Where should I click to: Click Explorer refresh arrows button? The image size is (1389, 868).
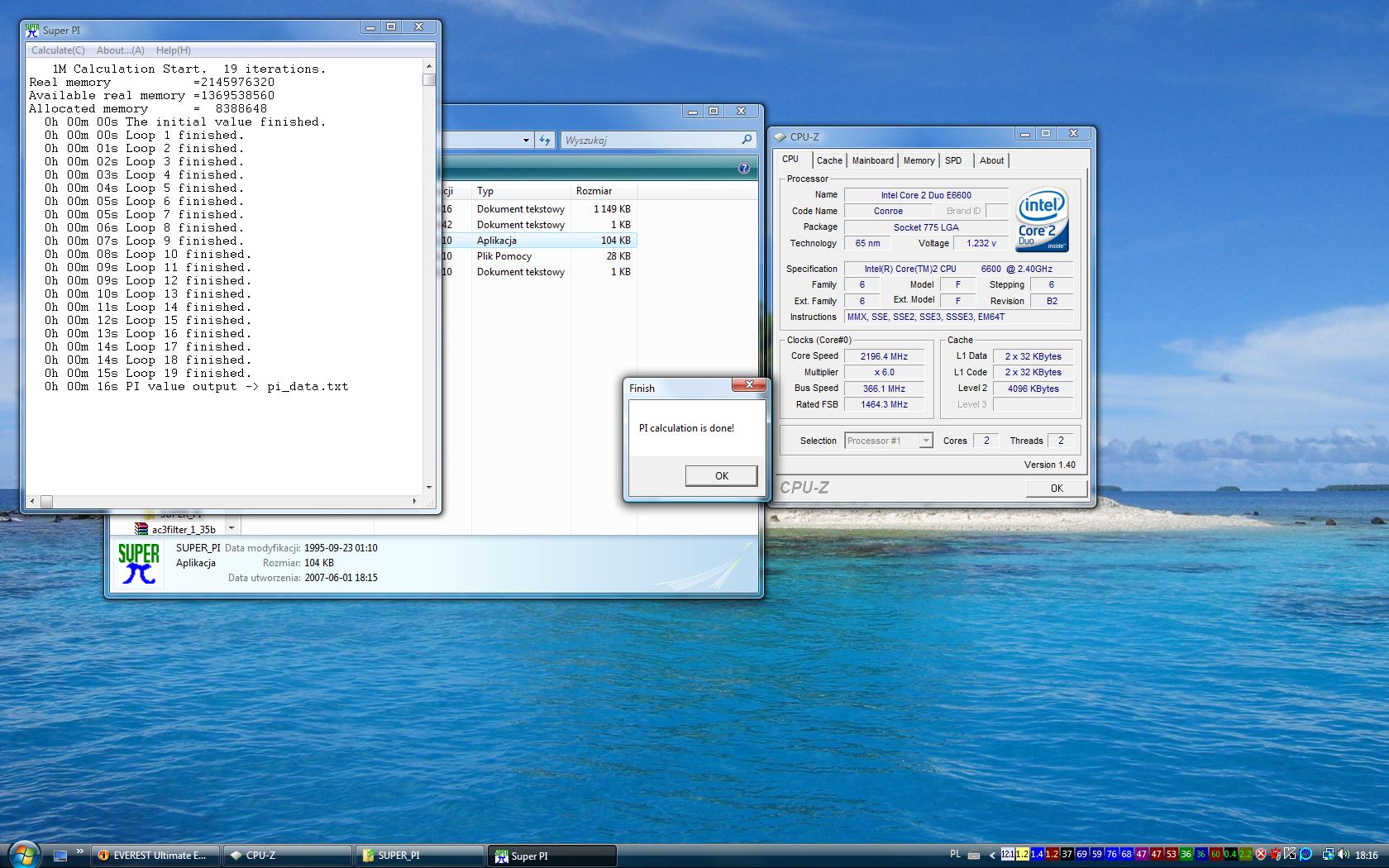tap(545, 140)
